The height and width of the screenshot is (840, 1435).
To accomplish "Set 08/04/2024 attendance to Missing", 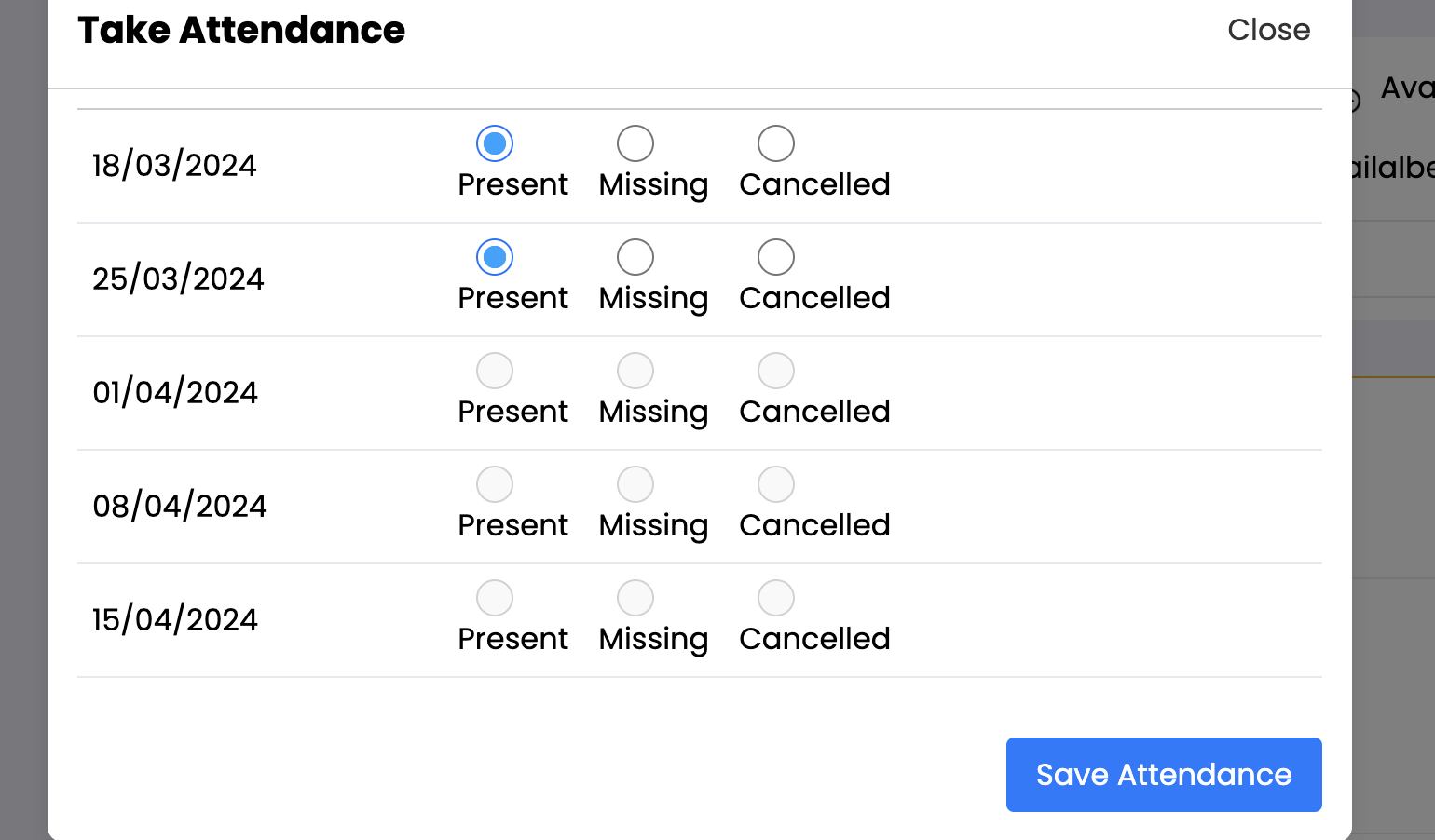I will pyautogui.click(x=635, y=484).
